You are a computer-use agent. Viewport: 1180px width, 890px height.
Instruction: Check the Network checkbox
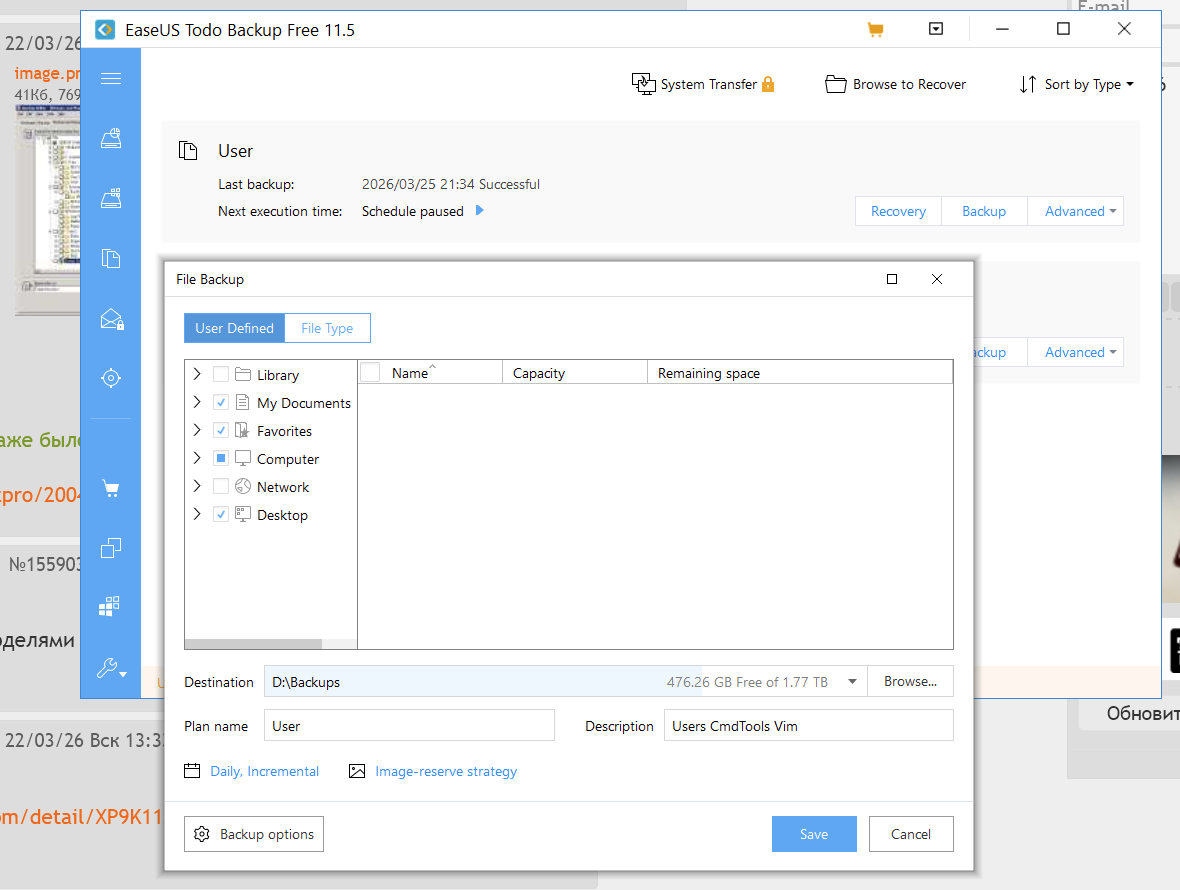(x=220, y=487)
